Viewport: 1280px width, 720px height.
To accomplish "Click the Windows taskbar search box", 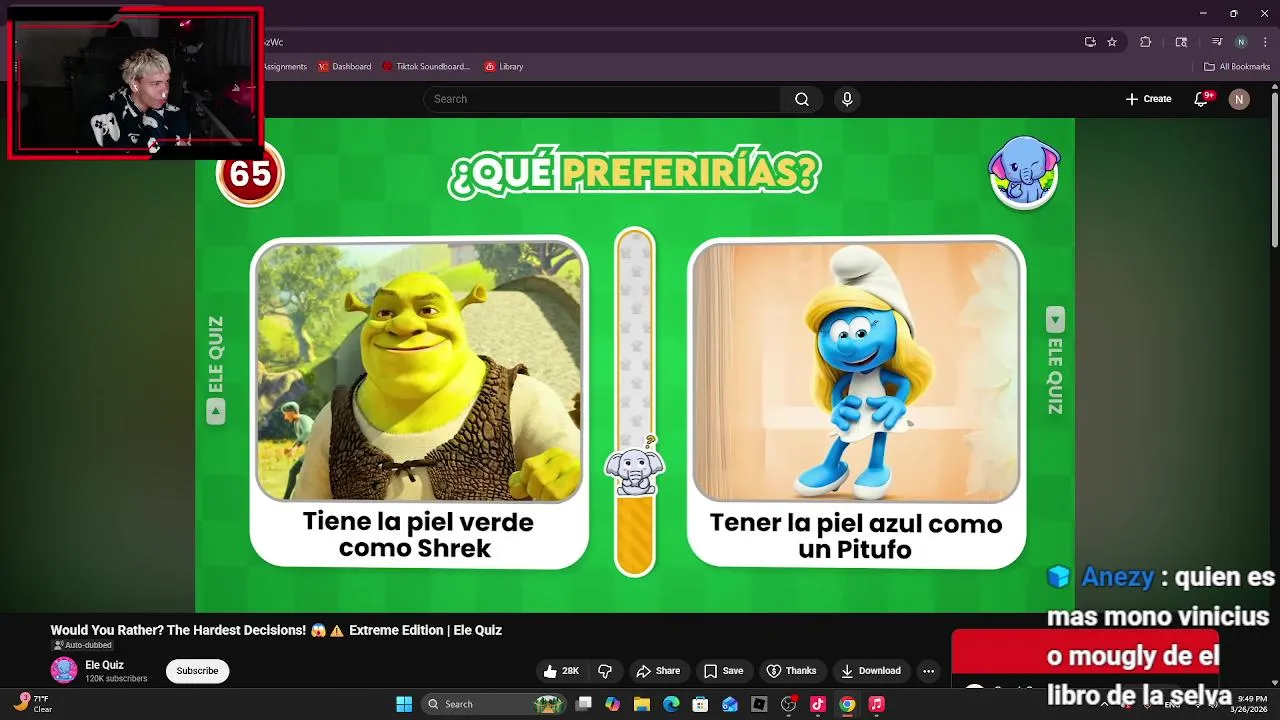I will click(495, 704).
